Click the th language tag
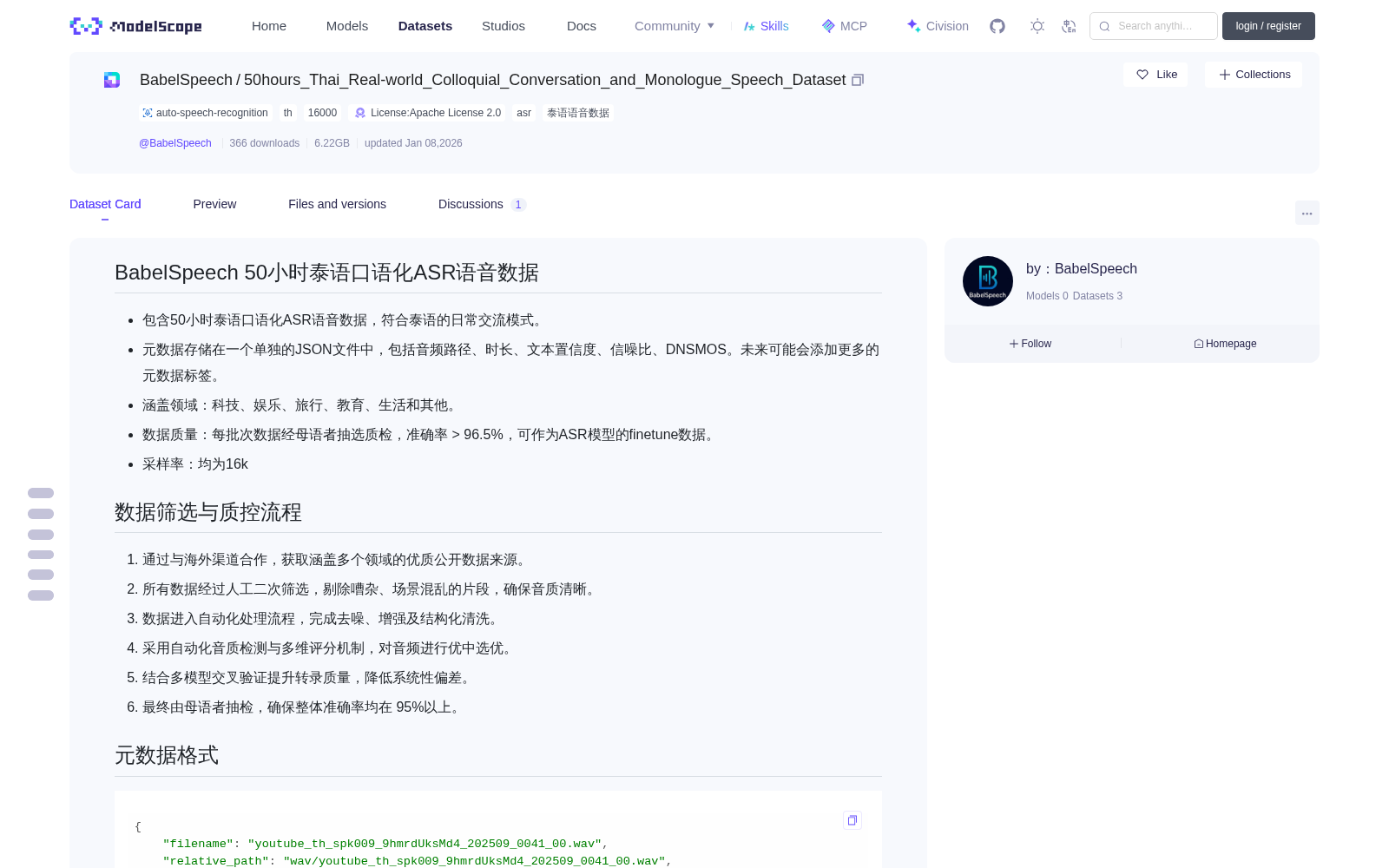Viewport: 1389px width, 868px height. pos(287,113)
